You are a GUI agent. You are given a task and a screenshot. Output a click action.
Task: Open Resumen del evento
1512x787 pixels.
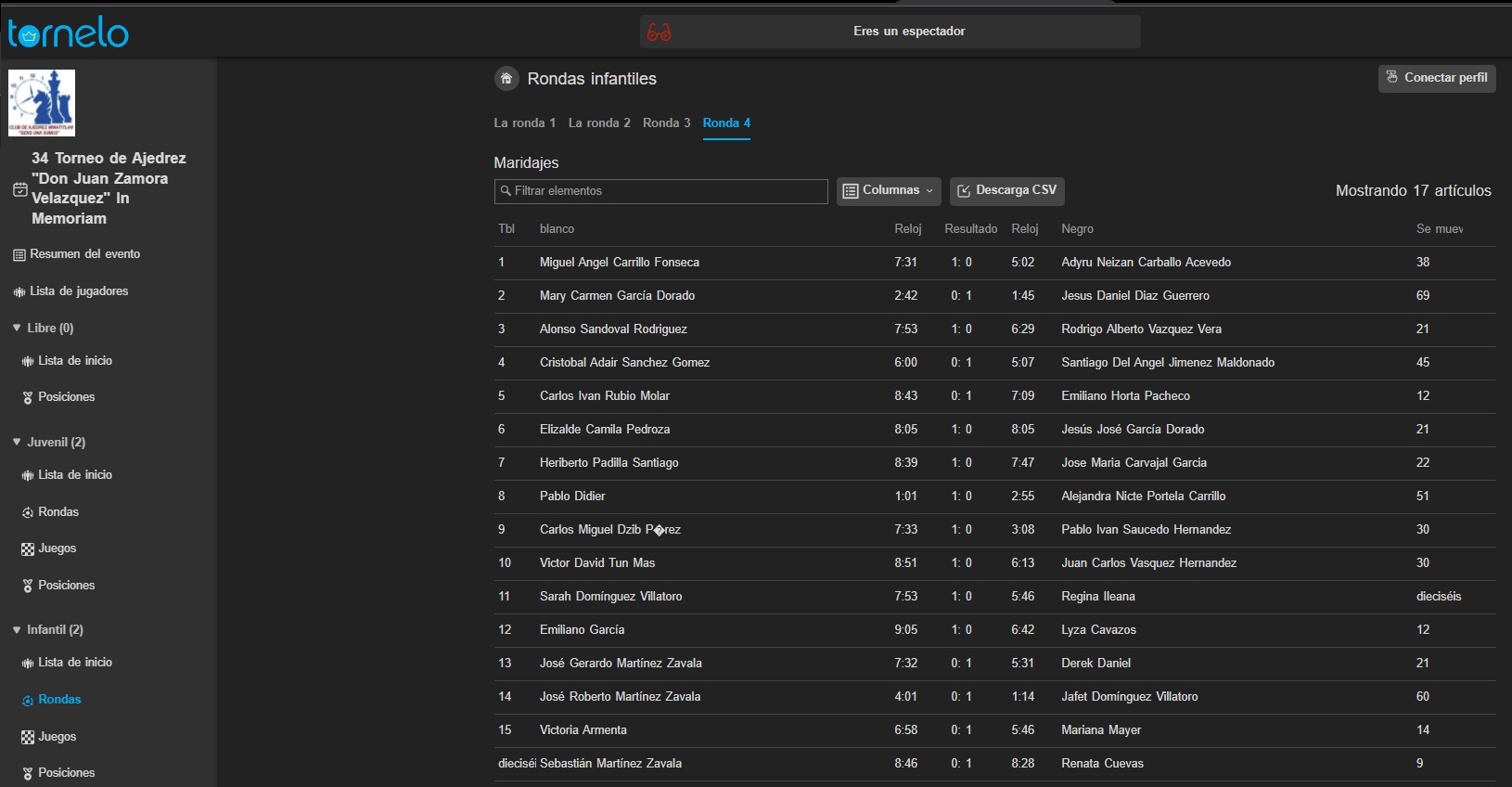(84, 254)
